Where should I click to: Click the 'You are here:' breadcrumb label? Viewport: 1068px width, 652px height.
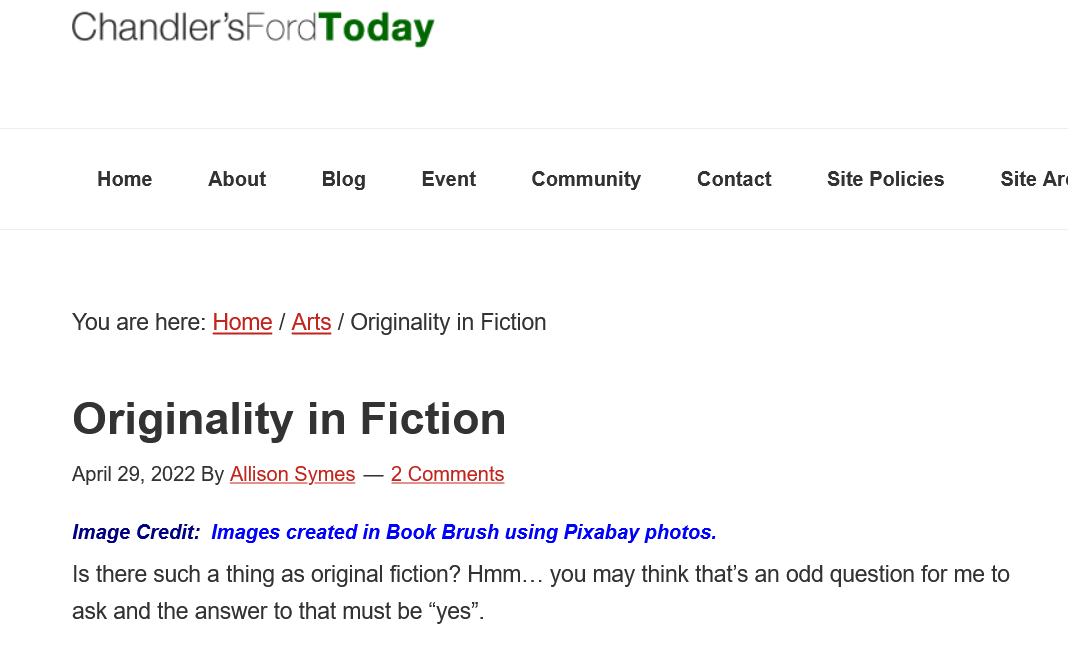(x=139, y=322)
